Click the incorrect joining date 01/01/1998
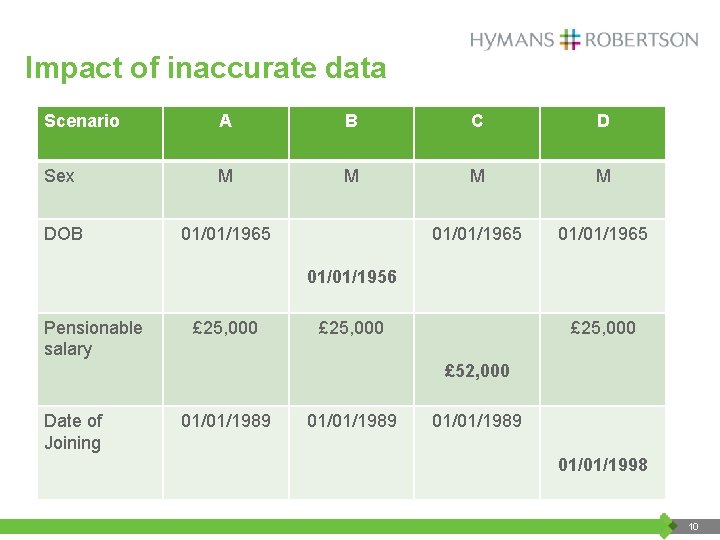Image resolution: width=720 pixels, height=540 pixels. [x=603, y=464]
